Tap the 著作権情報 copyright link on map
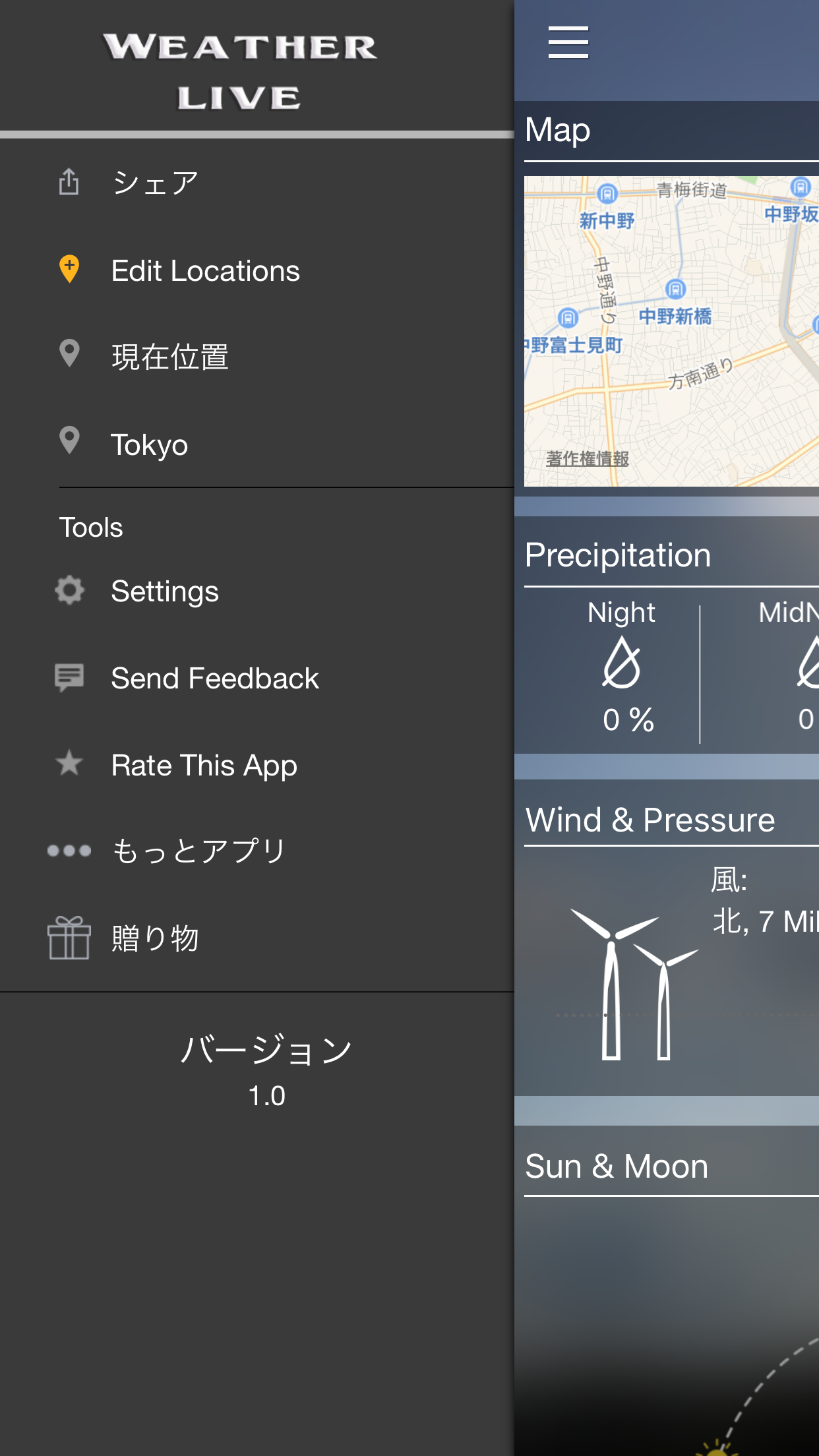The height and width of the screenshot is (1456, 819). pyautogui.click(x=587, y=458)
